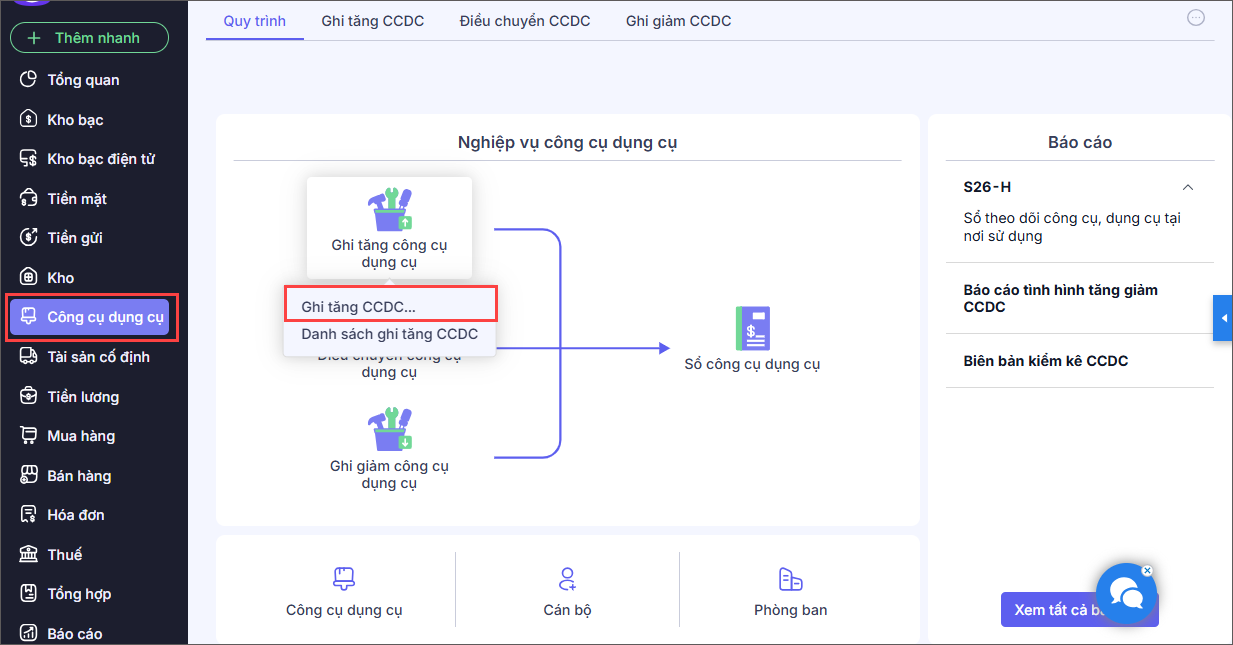
Task: Click the Ghi giảm công cụ dụng cụ icon
Action: [389, 429]
